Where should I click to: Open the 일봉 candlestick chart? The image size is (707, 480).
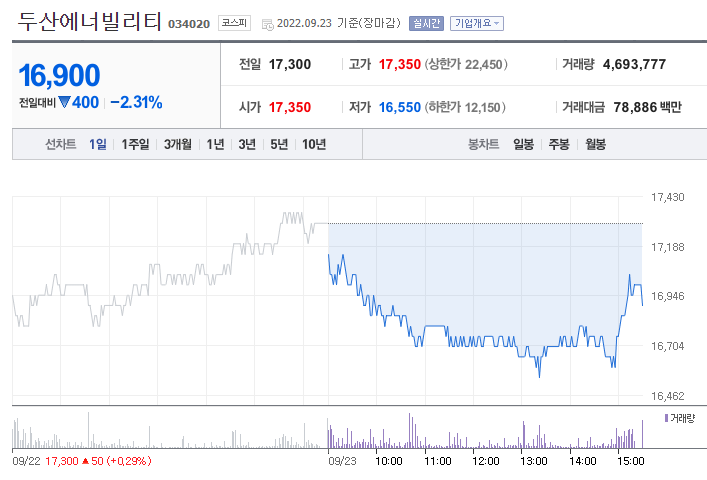click(x=523, y=144)
